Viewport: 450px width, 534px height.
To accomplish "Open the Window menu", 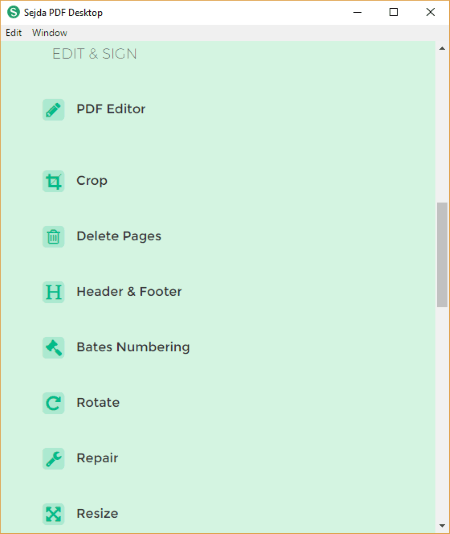I will pyautogui.click(x=50, y=33).
